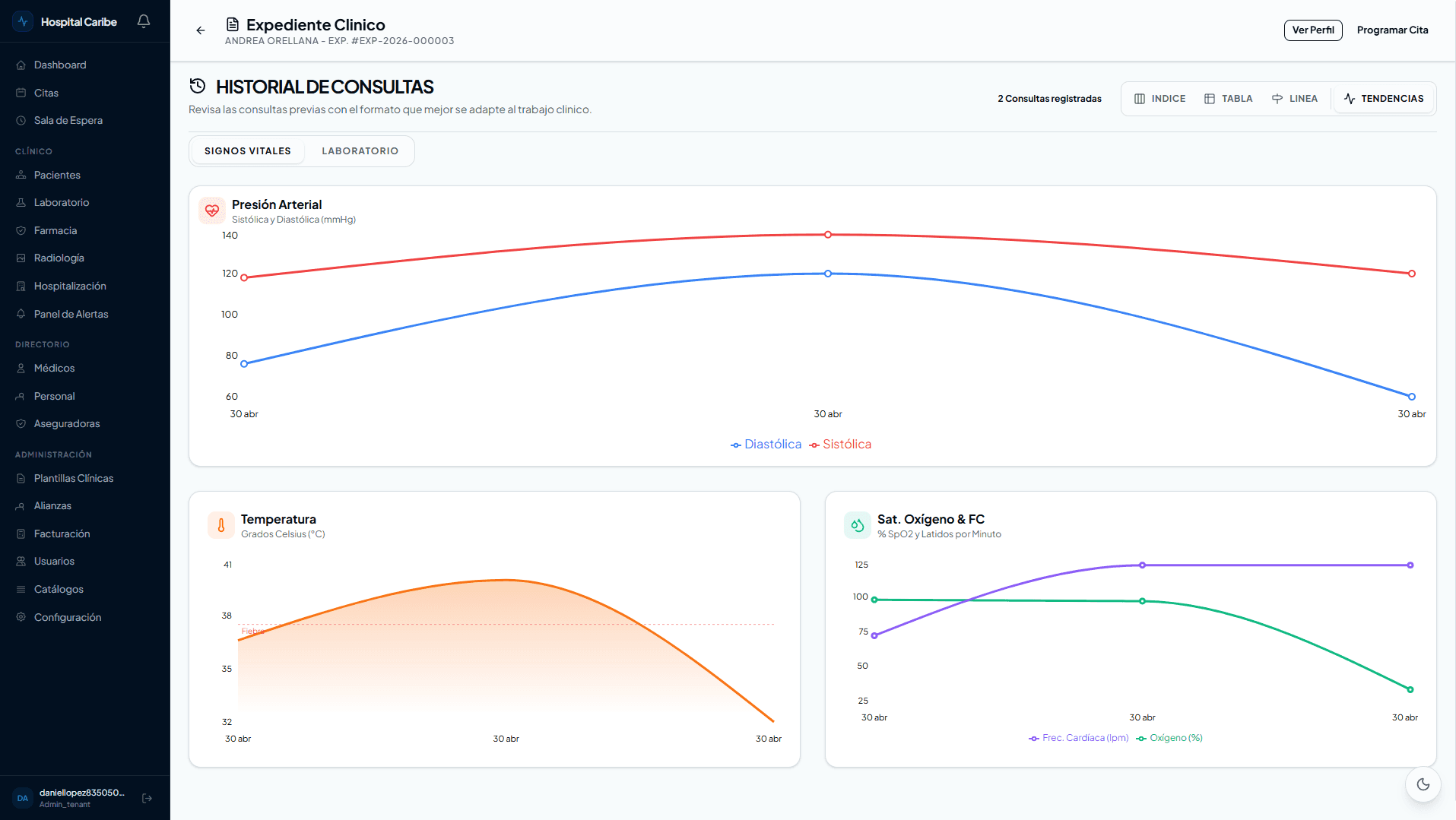Click the Panel de Alertas bell icon
Image resolution: width=1456 pixels, height=820 pixels.
[x=21, y=314]
